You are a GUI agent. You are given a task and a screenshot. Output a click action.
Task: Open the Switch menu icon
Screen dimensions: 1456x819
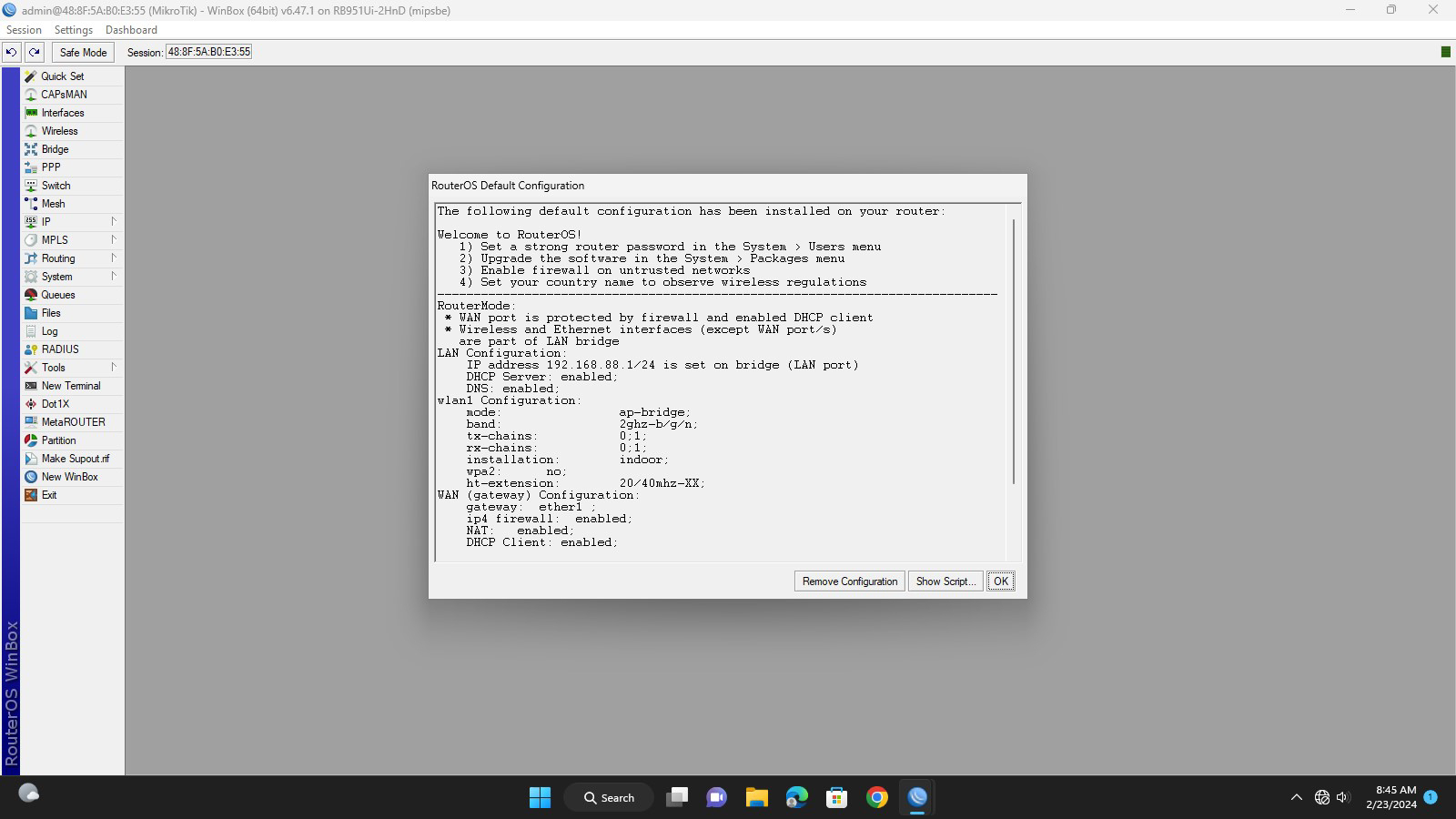[31, 186]
